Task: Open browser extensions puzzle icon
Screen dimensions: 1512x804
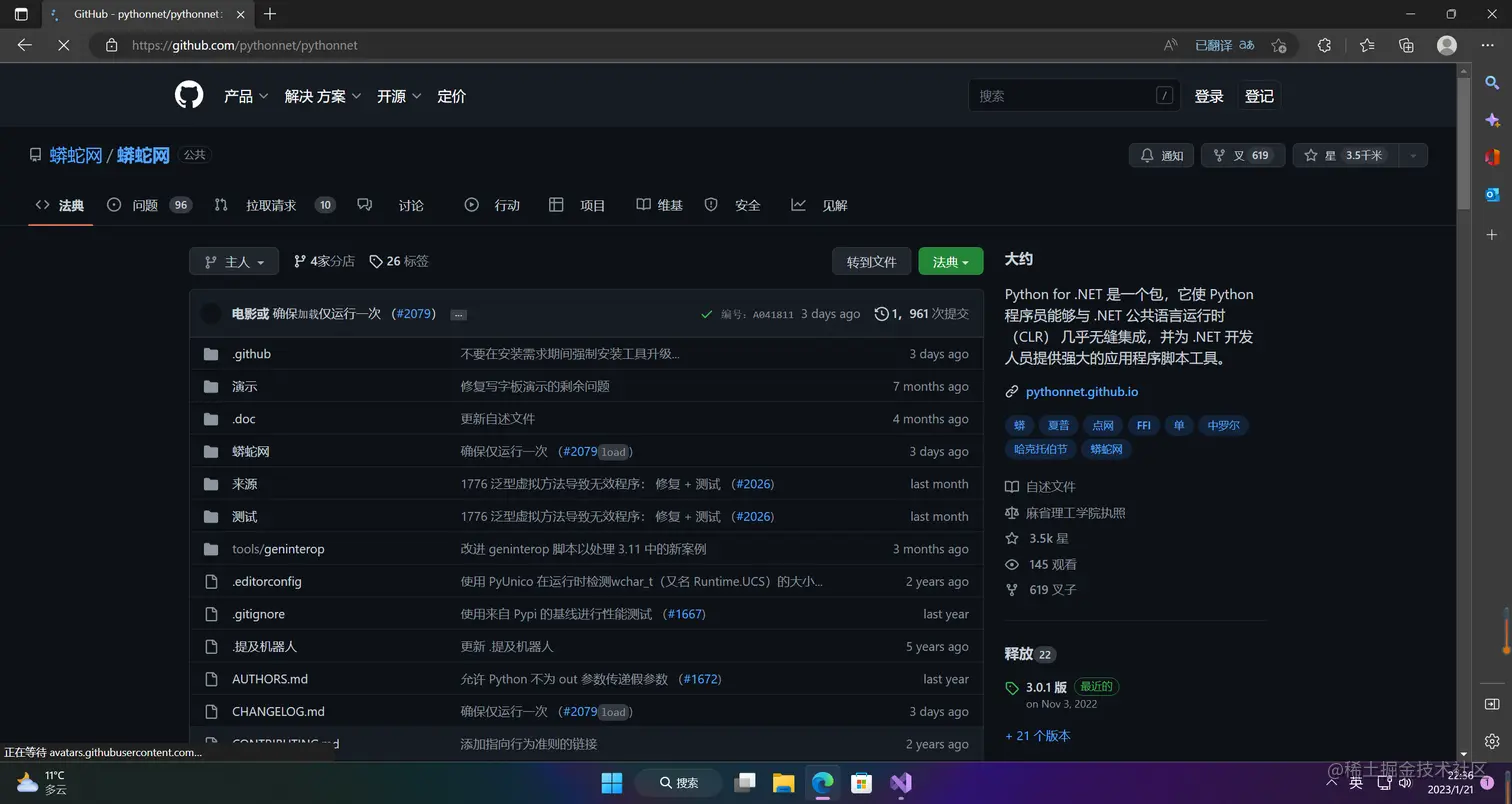Action: 1324,45
